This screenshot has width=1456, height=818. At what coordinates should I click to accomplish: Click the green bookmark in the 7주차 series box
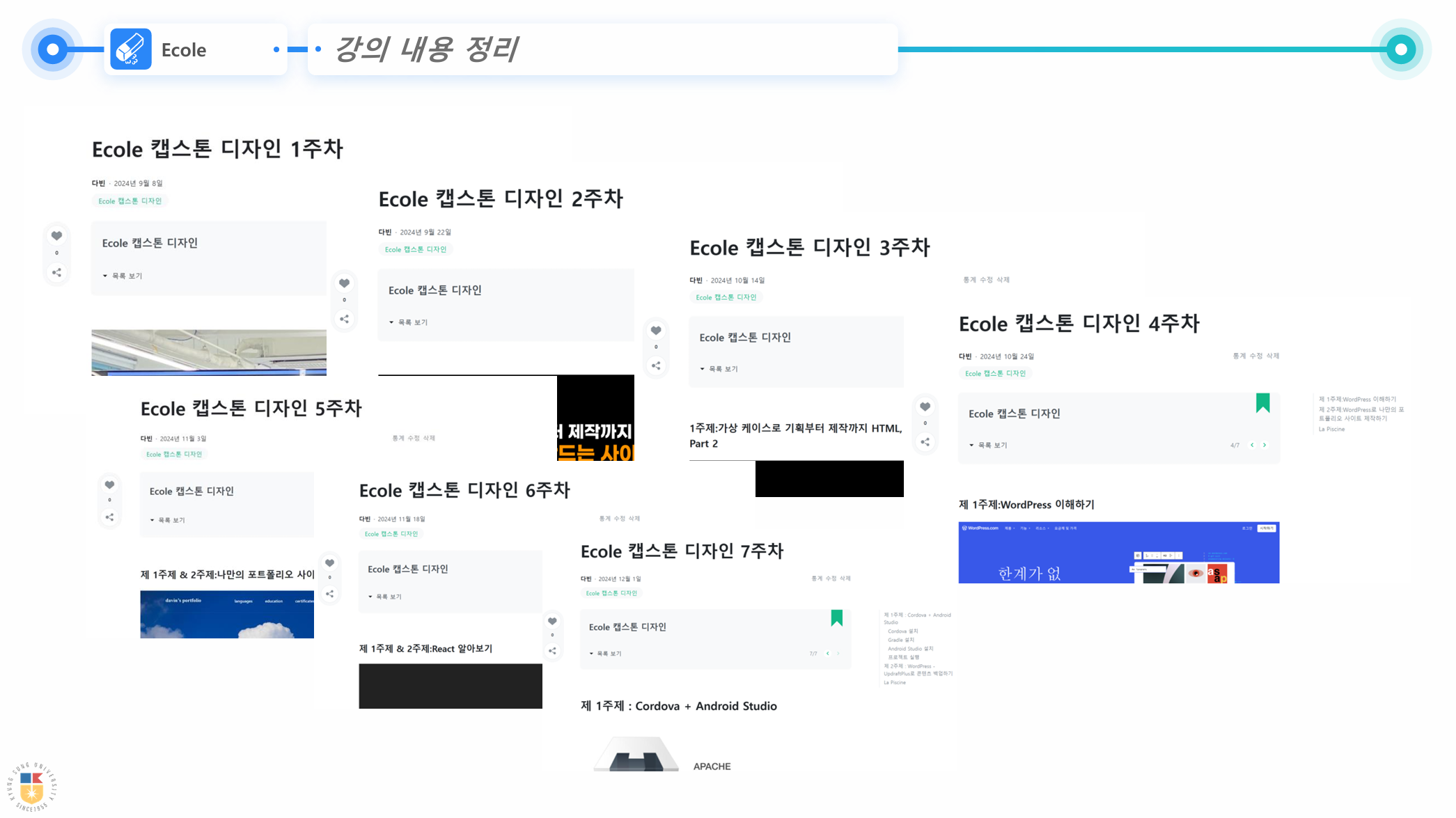click(x=836, y=618)
